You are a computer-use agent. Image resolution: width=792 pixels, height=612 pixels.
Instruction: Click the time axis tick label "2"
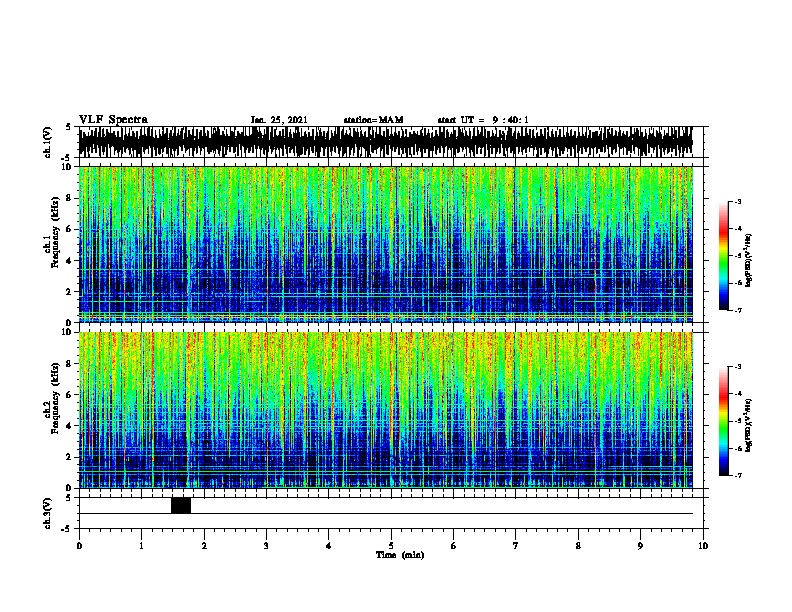[x=204, y=546]
